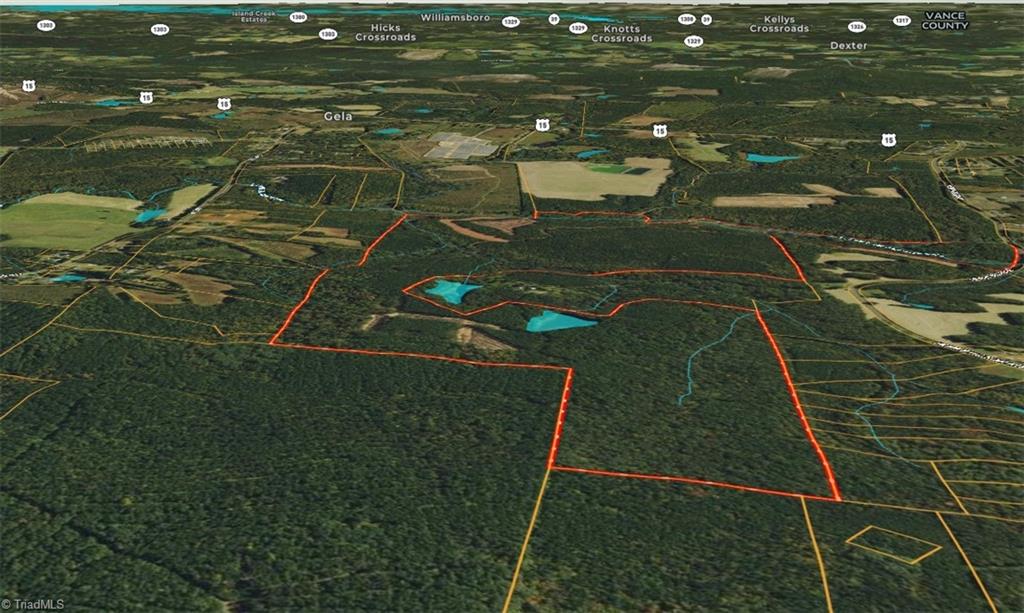Screen dimensions: 1024x613
Task: Click the US 15 shield at far right
Action: pyautogui.click(x=888, y=140)
